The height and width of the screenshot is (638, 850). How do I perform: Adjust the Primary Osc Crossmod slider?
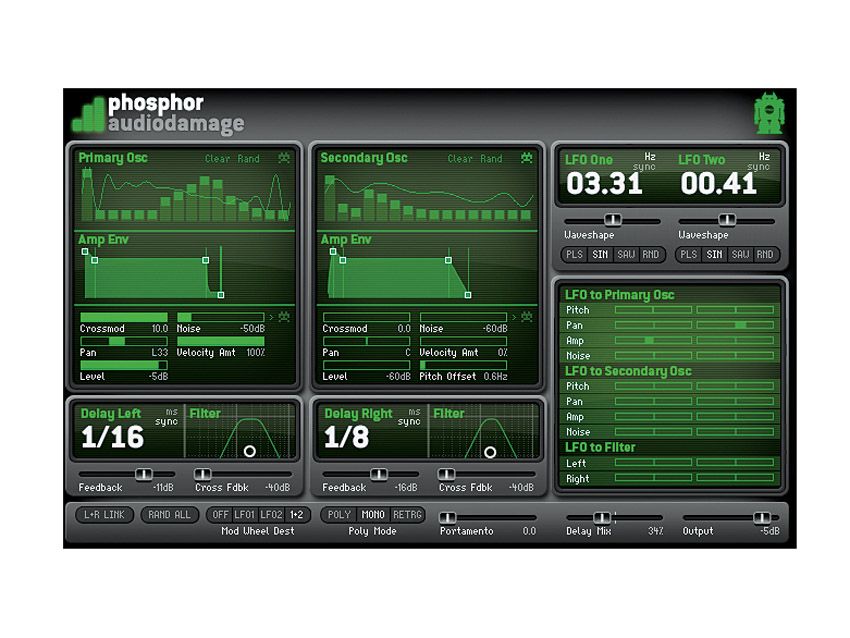[x=124, y=317]
